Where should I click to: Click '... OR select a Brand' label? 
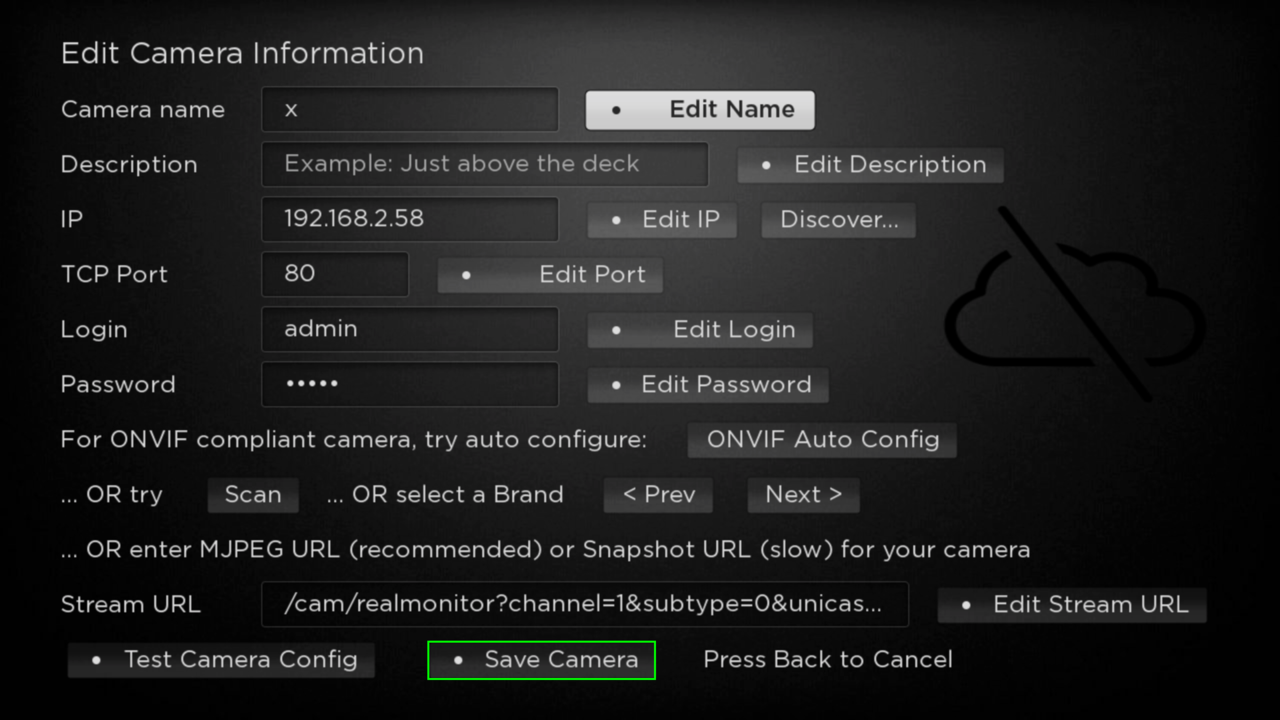[445, 495]
